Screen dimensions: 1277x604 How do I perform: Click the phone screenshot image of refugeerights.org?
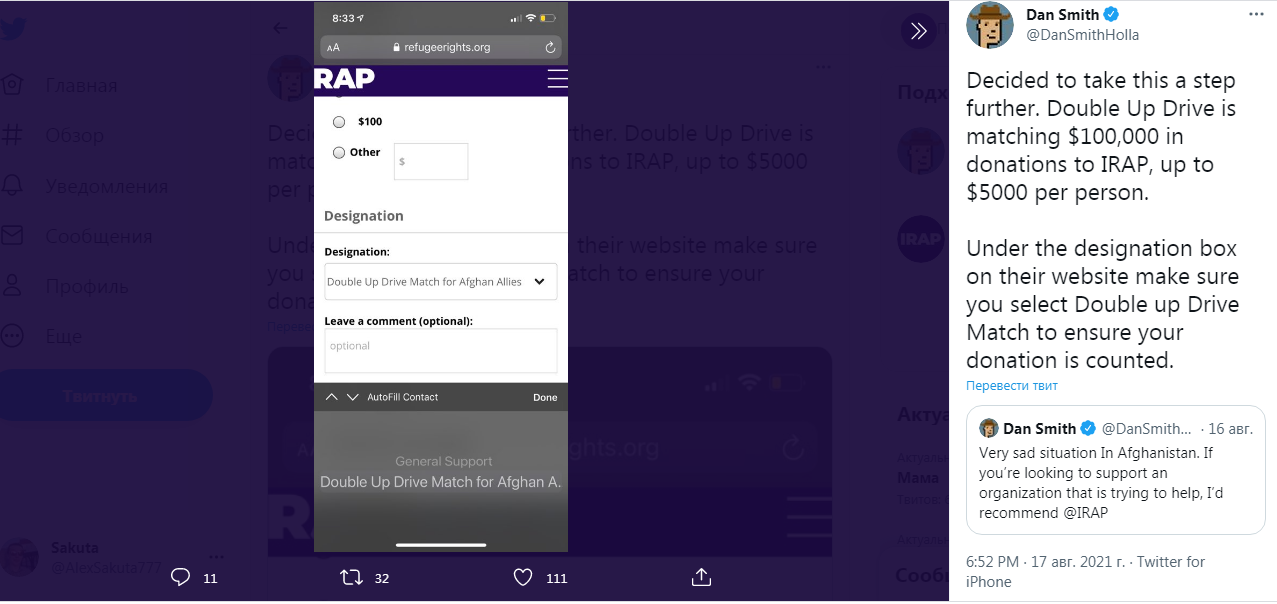coord(441,277)
